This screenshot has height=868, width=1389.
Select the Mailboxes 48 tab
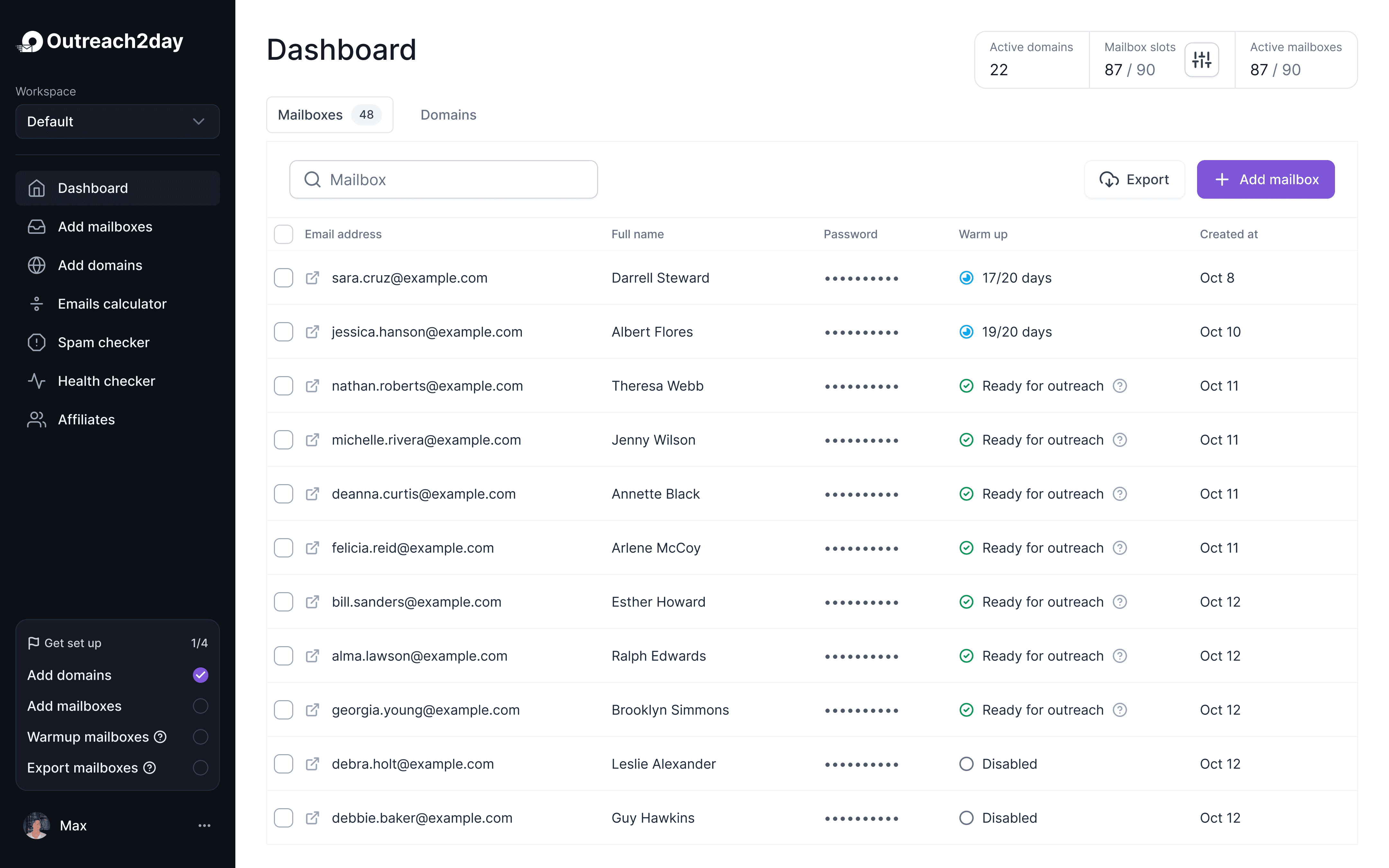[330, 115]
